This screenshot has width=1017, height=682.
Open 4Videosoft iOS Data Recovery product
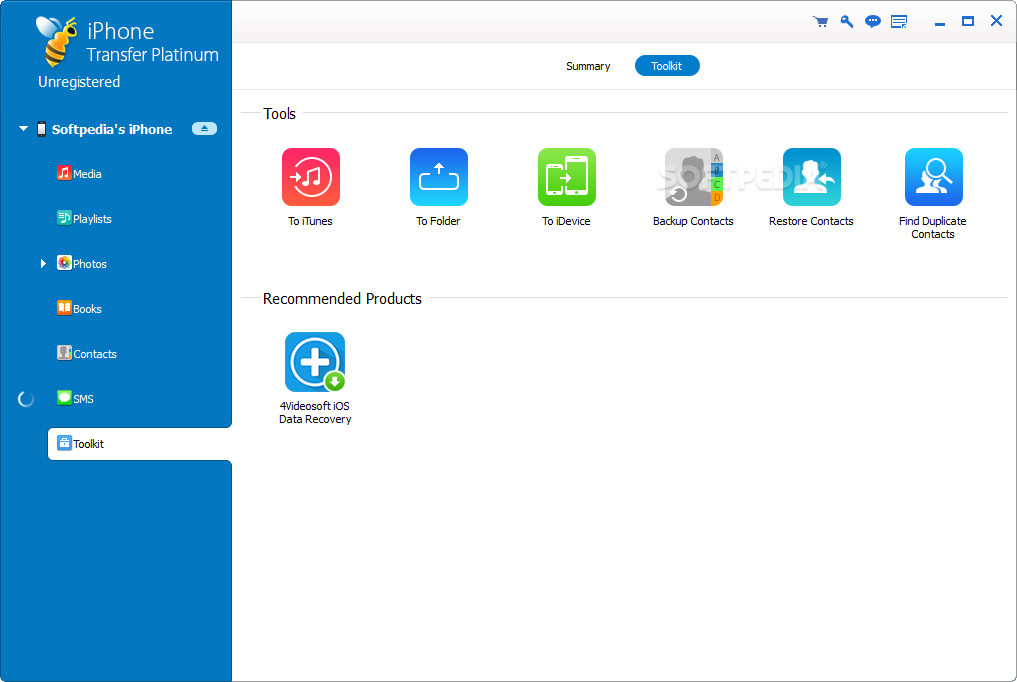click(x=315, y=362)
